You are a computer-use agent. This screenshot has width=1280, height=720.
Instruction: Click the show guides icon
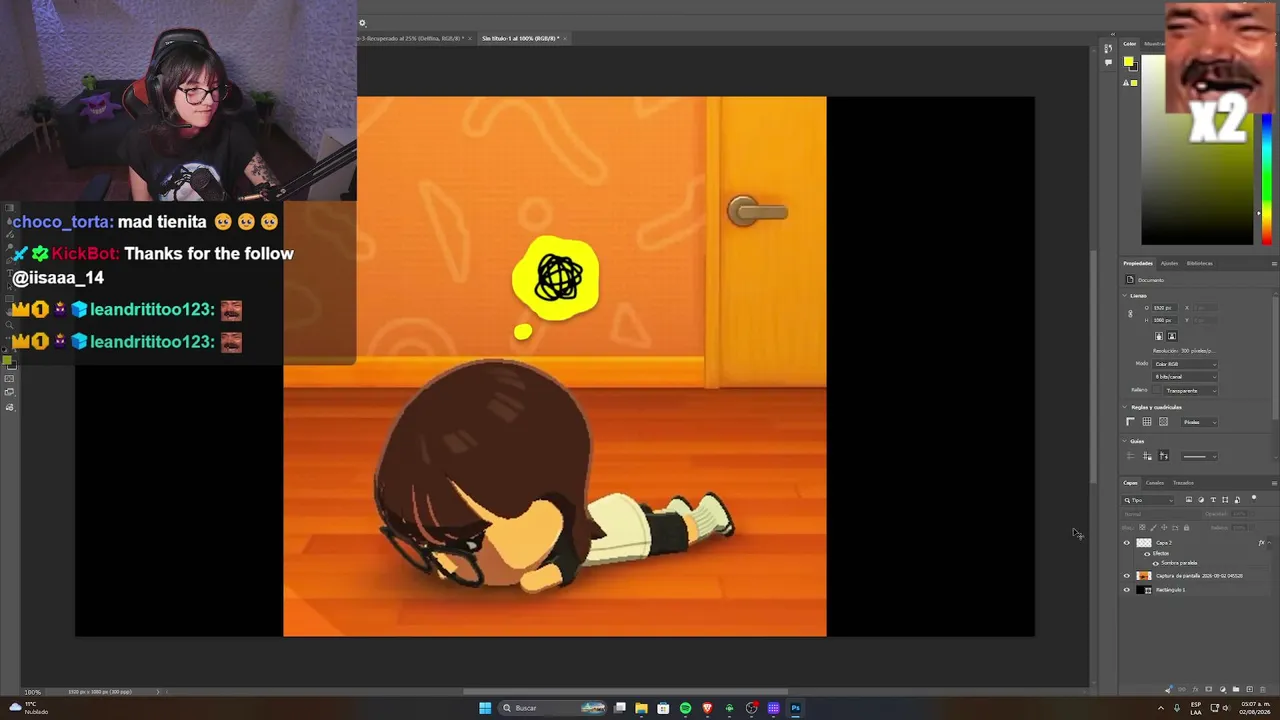(1130, 456)
